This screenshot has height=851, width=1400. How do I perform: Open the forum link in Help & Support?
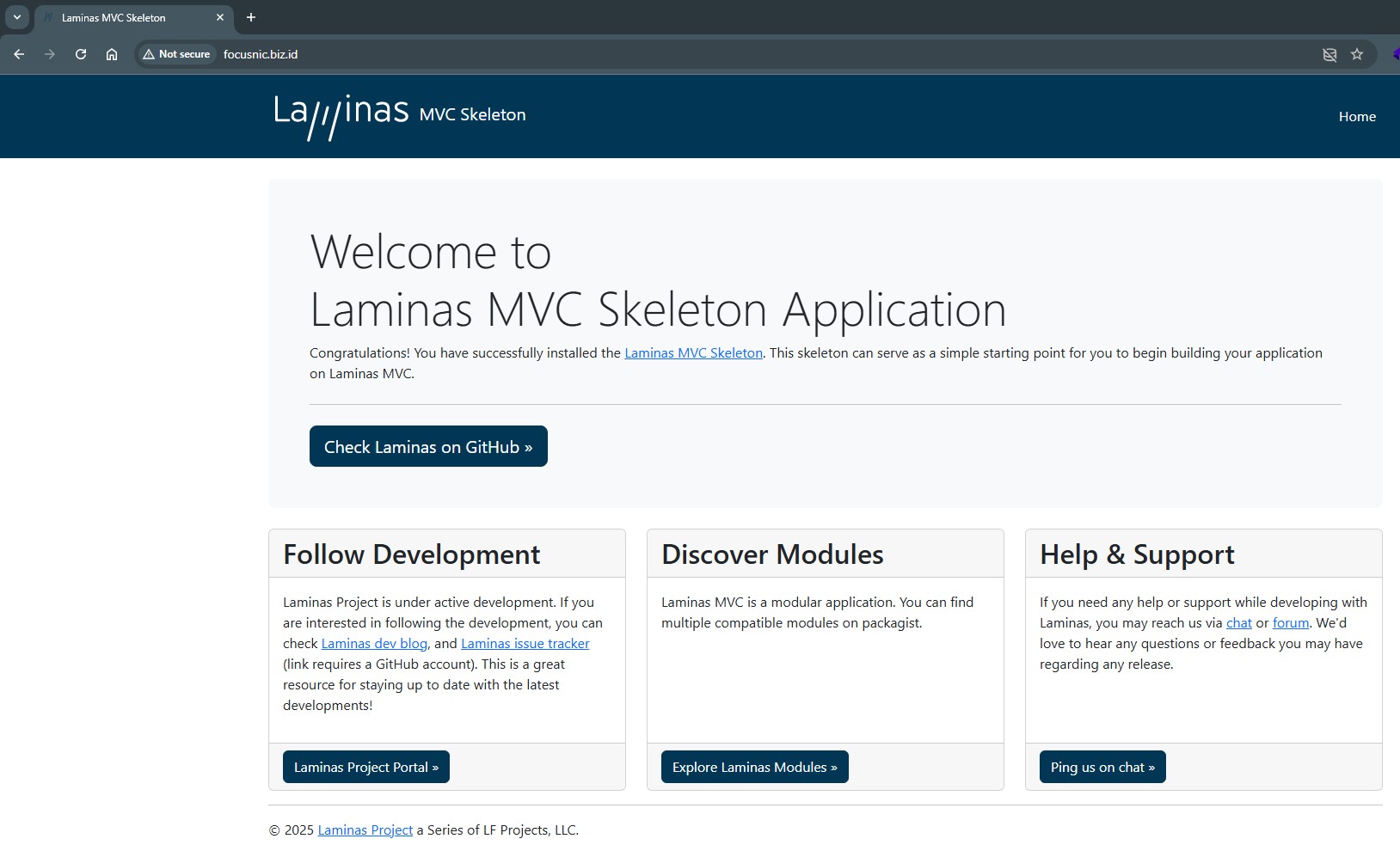tap(1290, 623)
